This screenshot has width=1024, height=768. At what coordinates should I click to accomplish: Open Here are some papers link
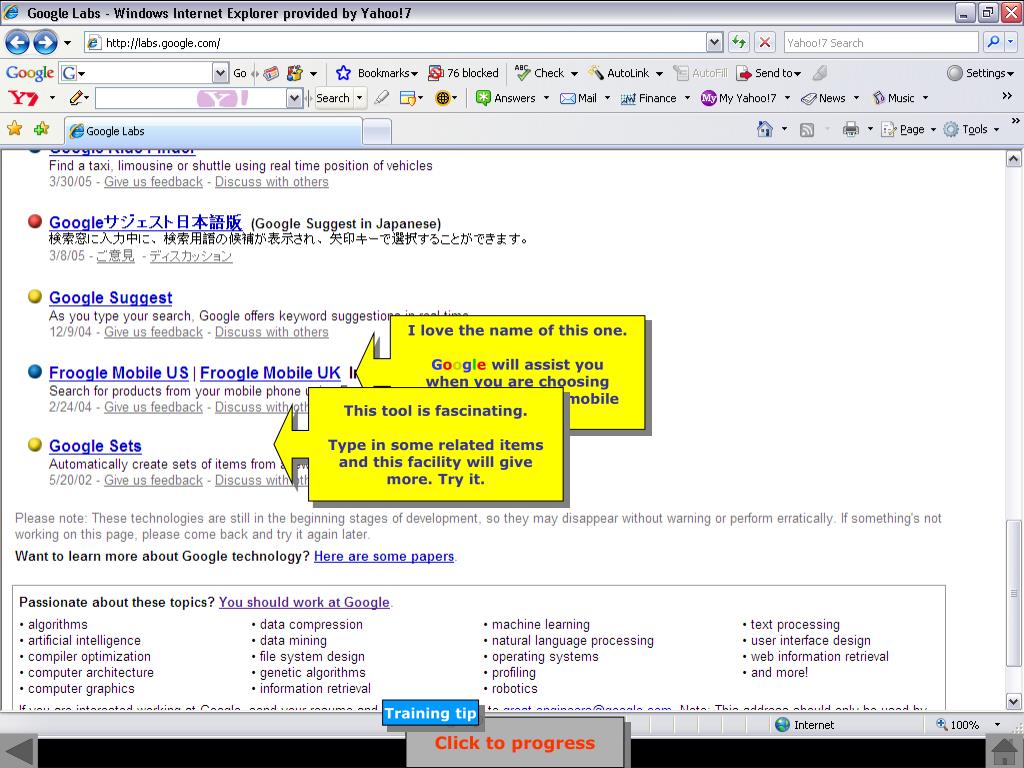(384, 556)
